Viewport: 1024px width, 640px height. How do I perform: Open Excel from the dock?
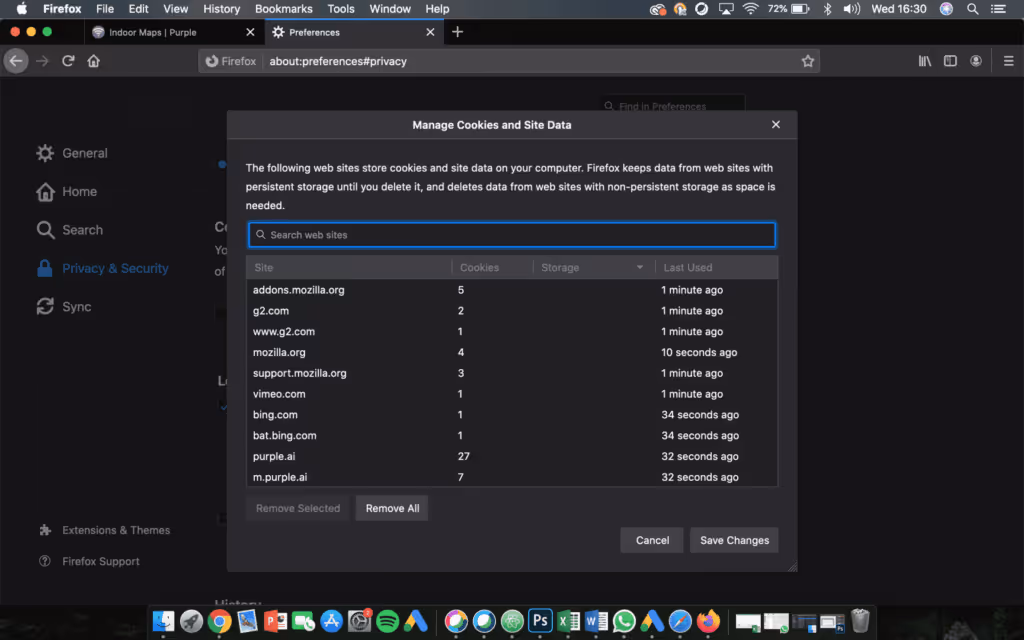[569, 621]
